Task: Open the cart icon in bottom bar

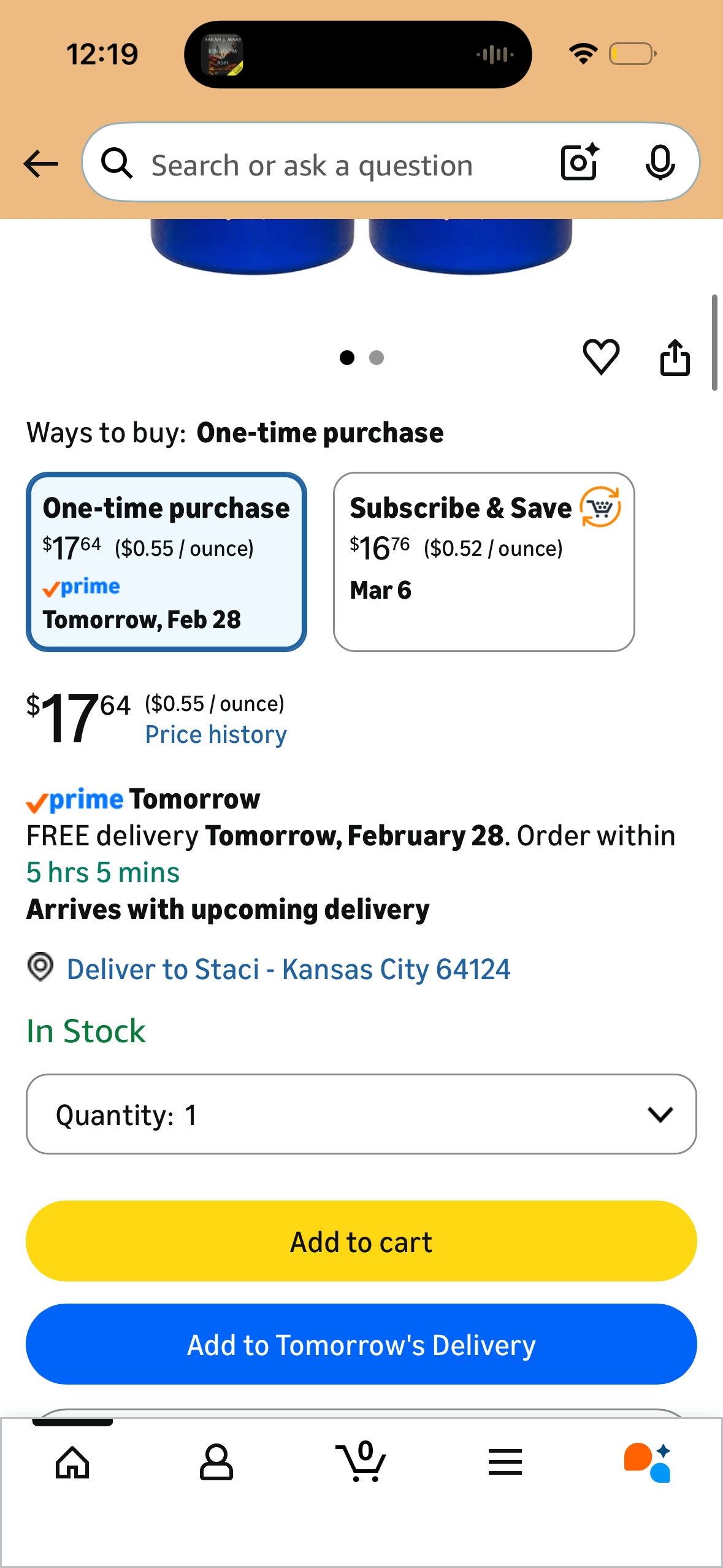Action: (361, 1462)
